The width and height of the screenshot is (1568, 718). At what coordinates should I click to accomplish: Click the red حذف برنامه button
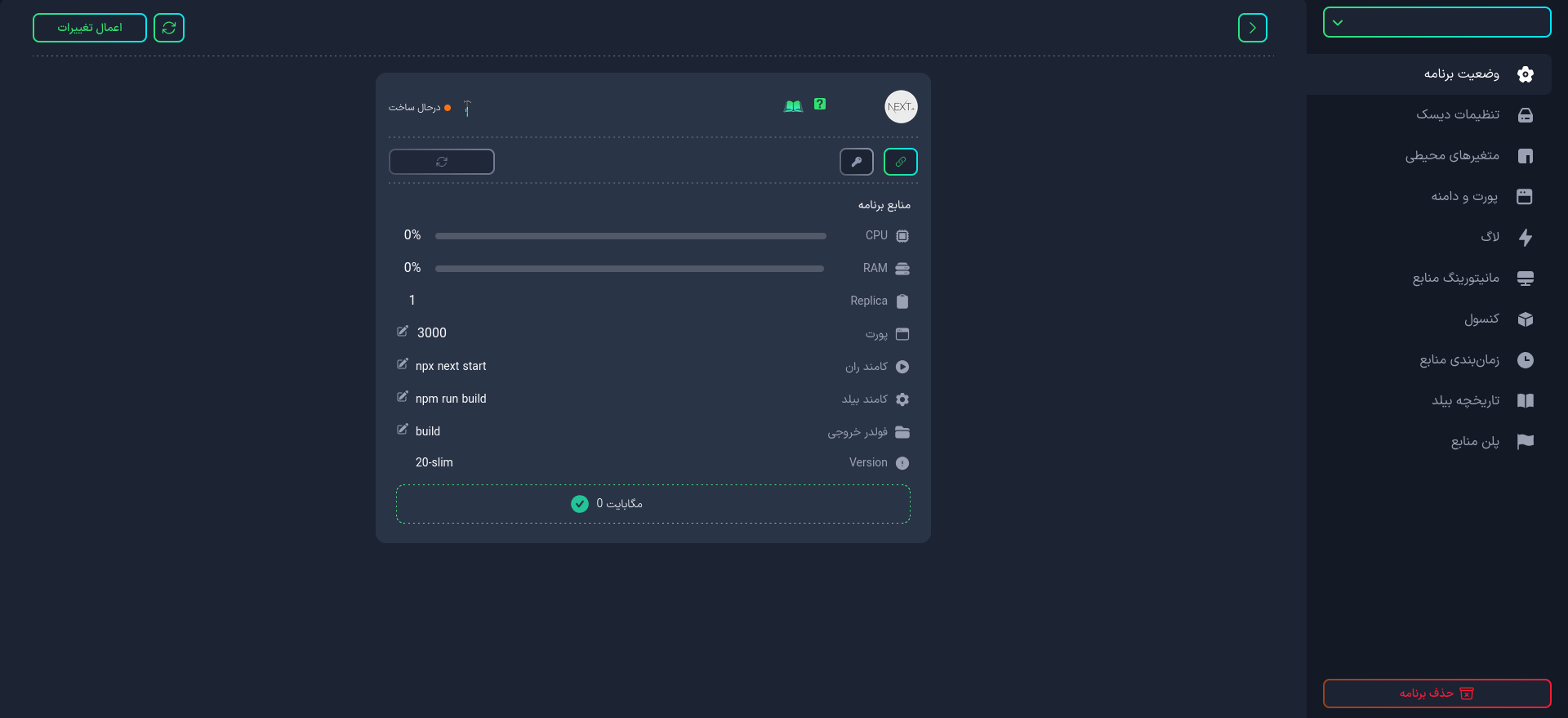[1437, 693]
